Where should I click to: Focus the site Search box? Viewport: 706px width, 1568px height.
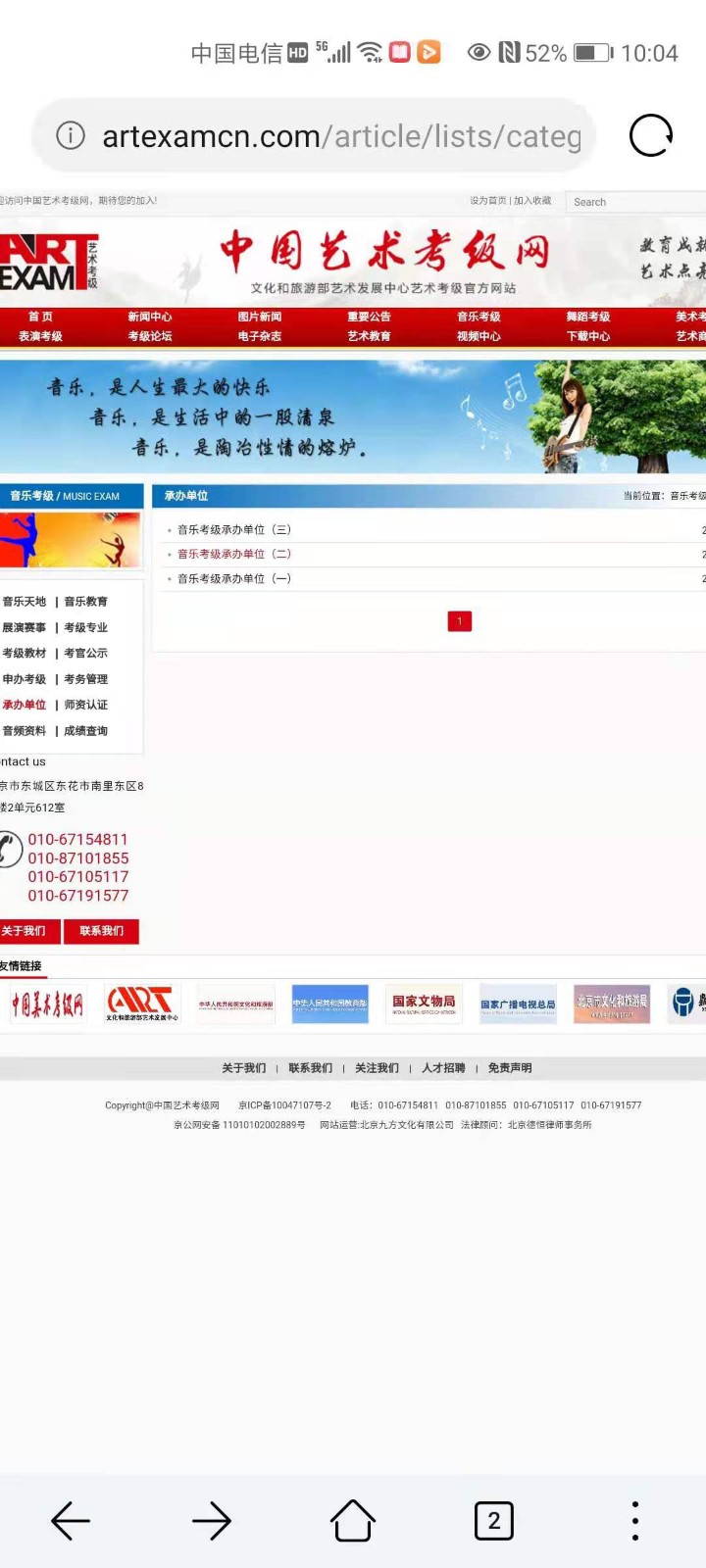pyautogui.click(x=635, y=202)
